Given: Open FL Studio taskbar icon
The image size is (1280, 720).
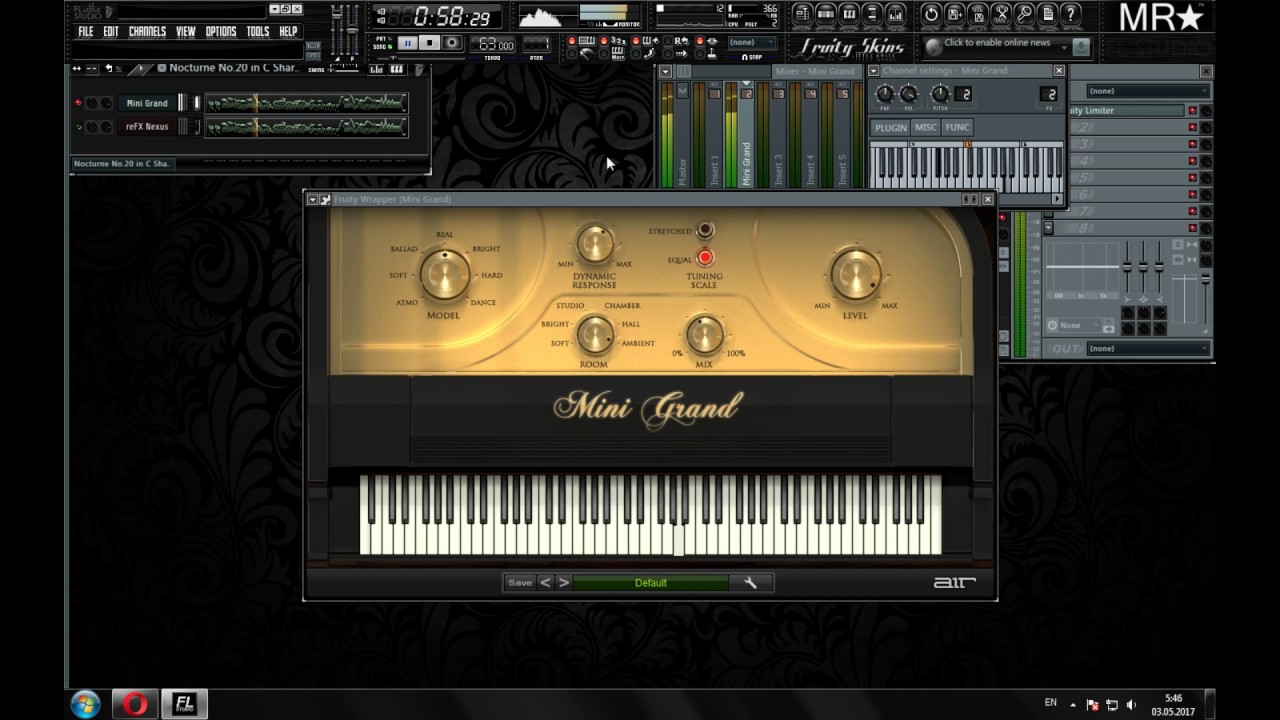Looking at the screenshot, I should click(185, 704).
